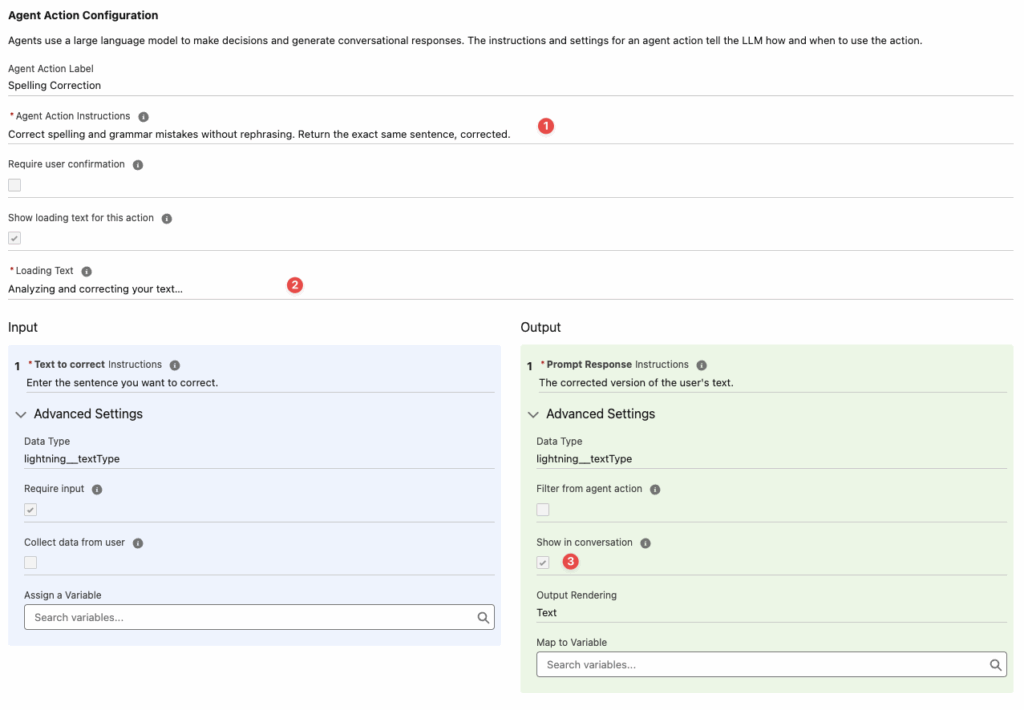Open info tooltip for Show in conversation
Image resolution: width=1024 pixels, height=710 pixels.
pyautogui.click(x=645, y=543)
